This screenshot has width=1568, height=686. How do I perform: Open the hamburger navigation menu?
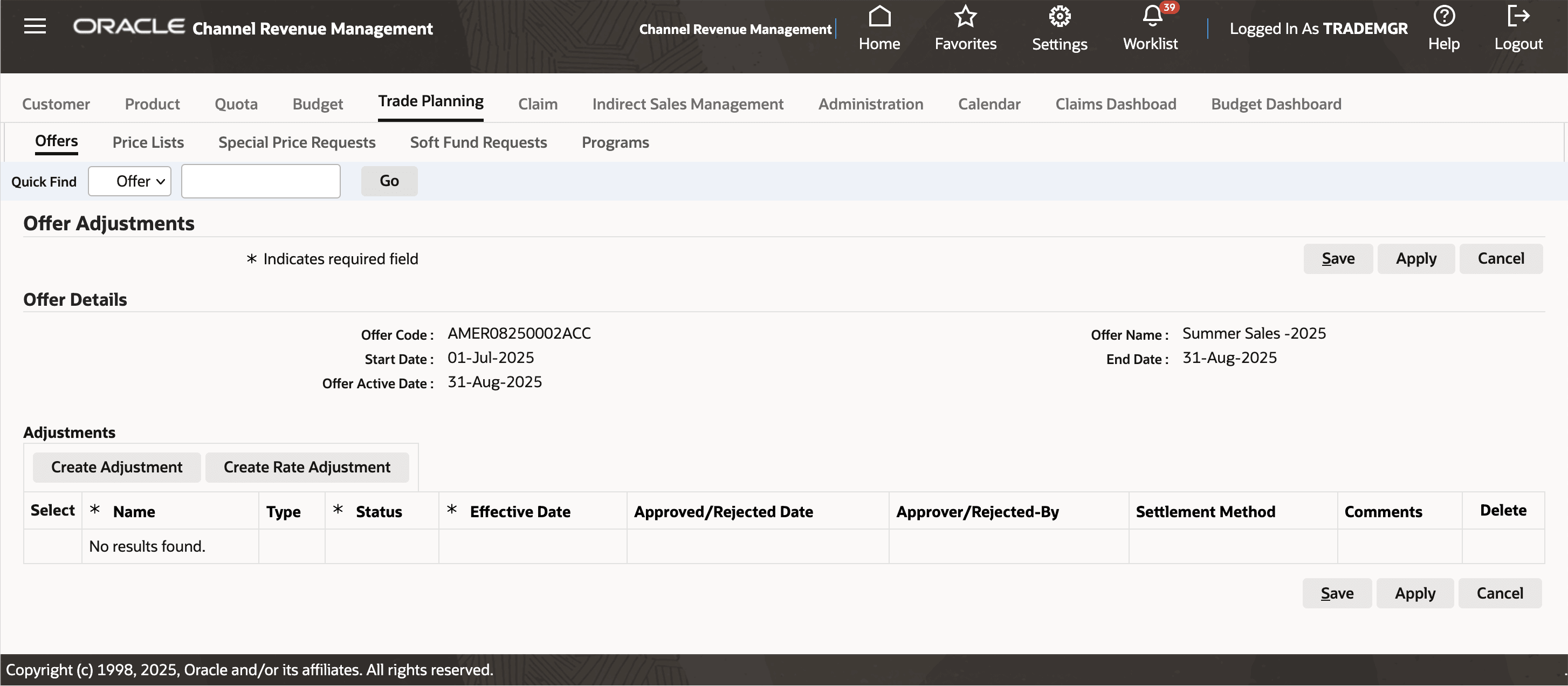(x=35, y=26)
